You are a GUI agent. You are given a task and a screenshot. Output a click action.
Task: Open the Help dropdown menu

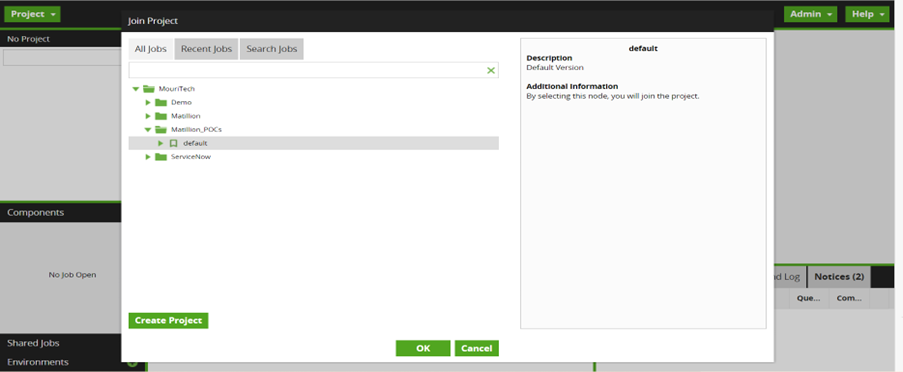point(867,14)
